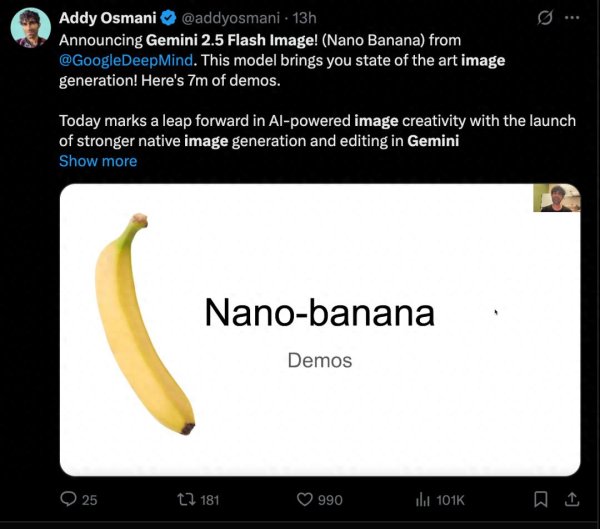This screenshot has height=529, width=600.
Task: Expand the tweet with Show more
Action: coord(98,160)
